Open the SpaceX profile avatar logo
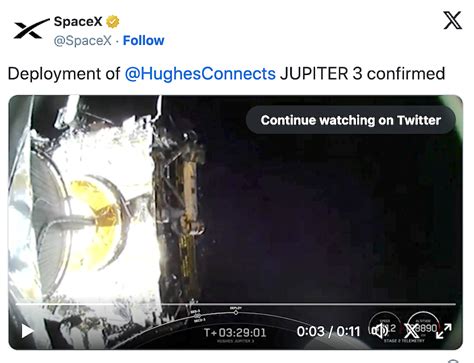The image size is (474, 363). (31, 29)
